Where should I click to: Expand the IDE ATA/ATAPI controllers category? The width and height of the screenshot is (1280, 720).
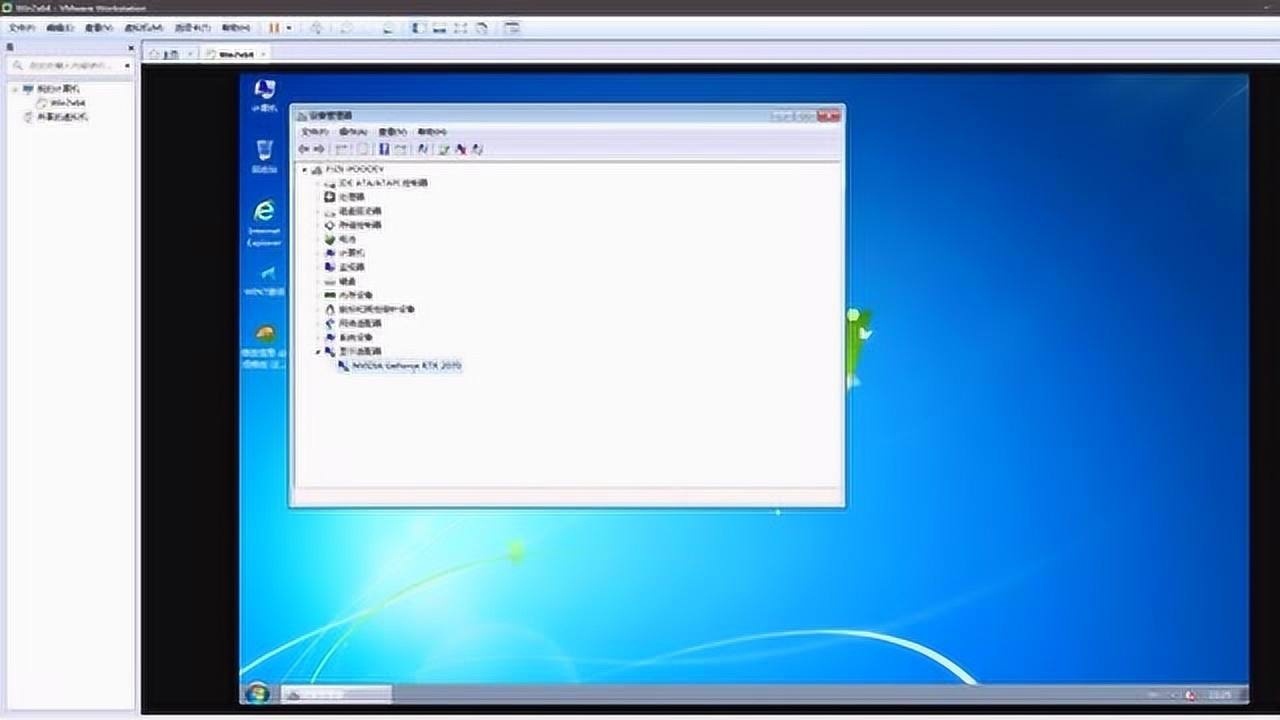[x=318, y=184]
